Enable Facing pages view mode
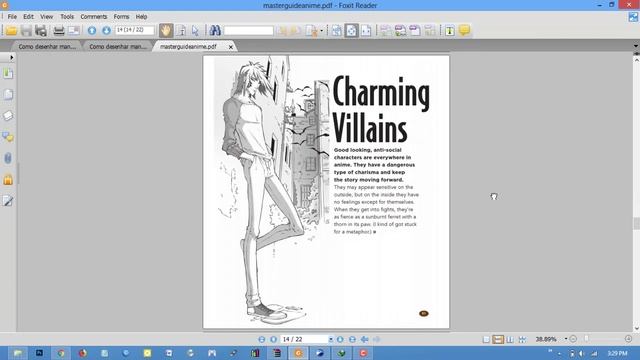640x360 pixels. point(510,339)
